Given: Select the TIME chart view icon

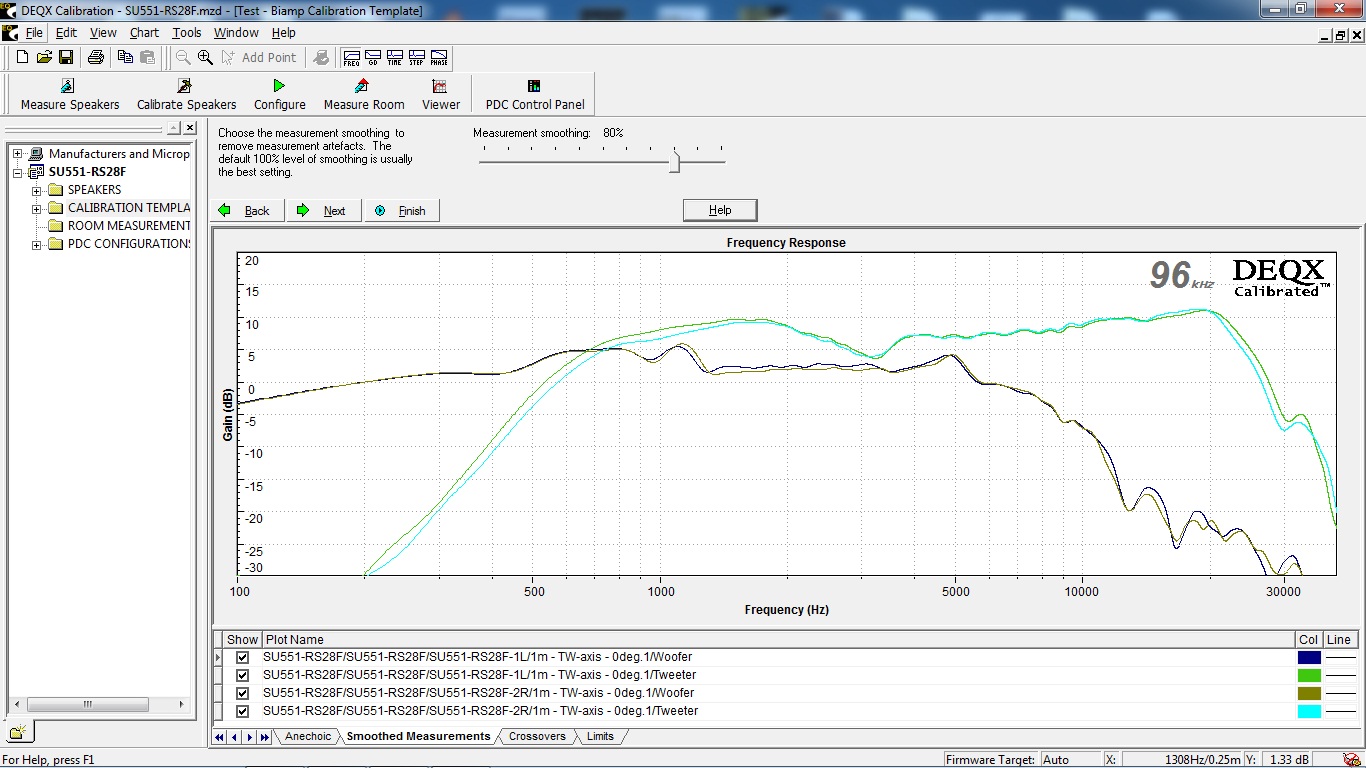Looking at the screenshot, I should (x=395, y=58).
